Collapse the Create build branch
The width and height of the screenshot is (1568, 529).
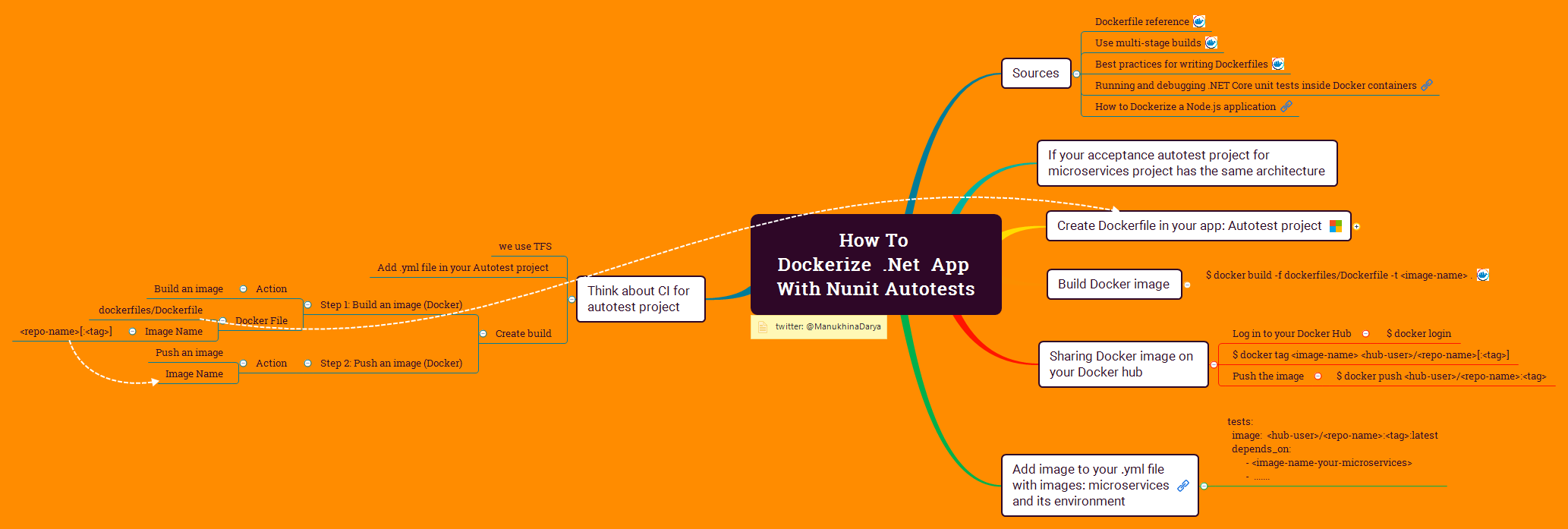tap(483, 334)
